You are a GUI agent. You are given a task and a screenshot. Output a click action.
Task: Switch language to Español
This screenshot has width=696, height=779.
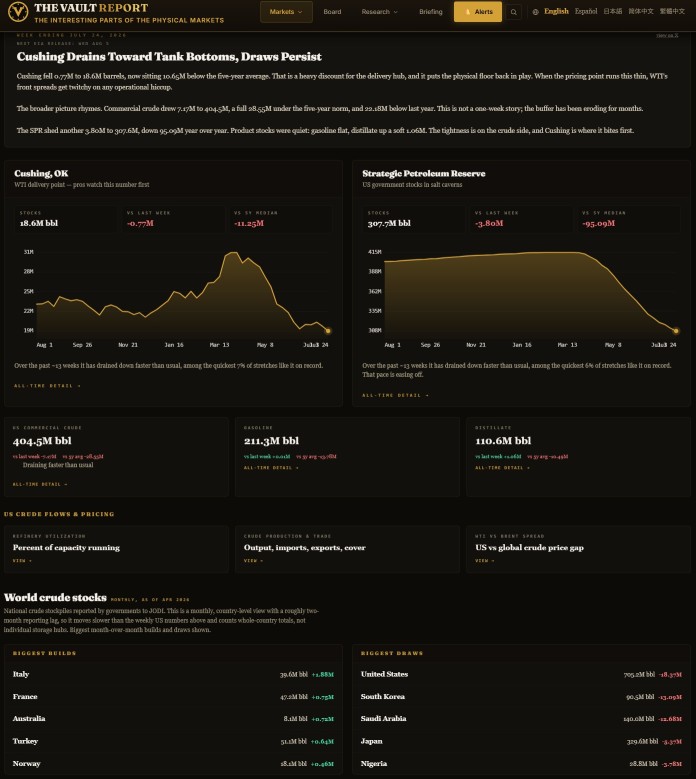pos(586,11)
